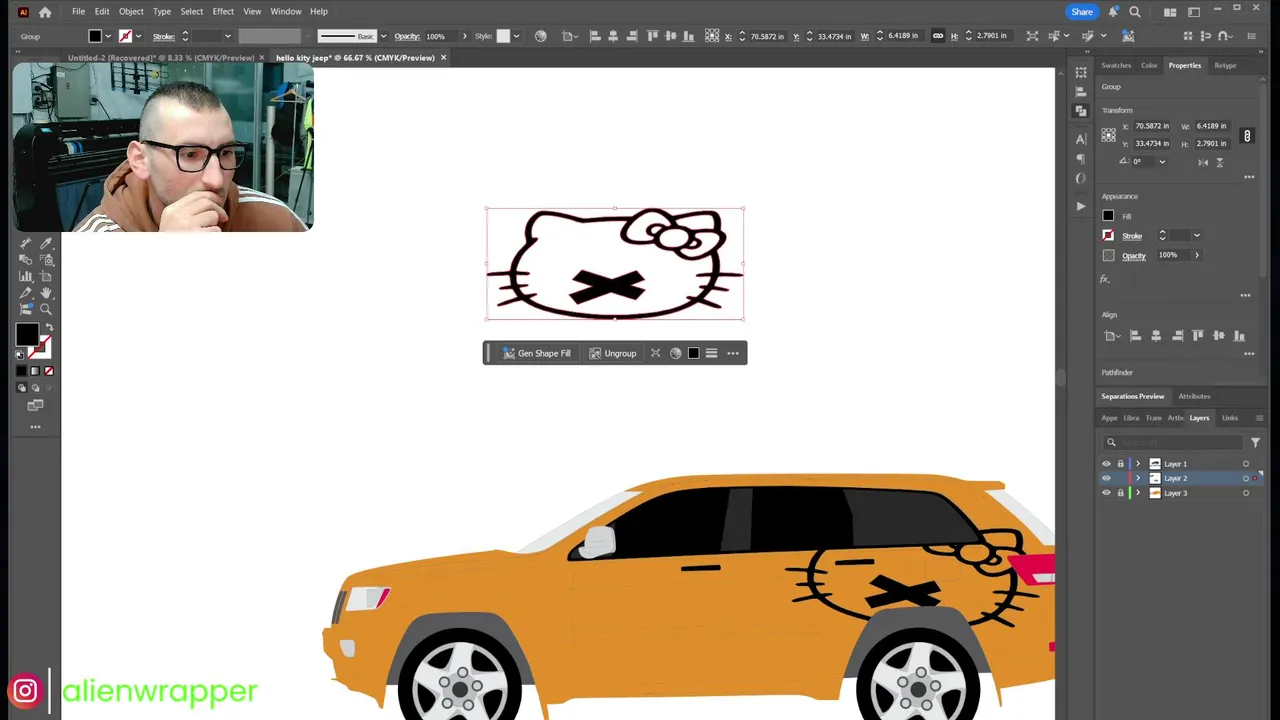Flip vertically in Transform section
1280x720 pixels.
(x=1220, y=162)
